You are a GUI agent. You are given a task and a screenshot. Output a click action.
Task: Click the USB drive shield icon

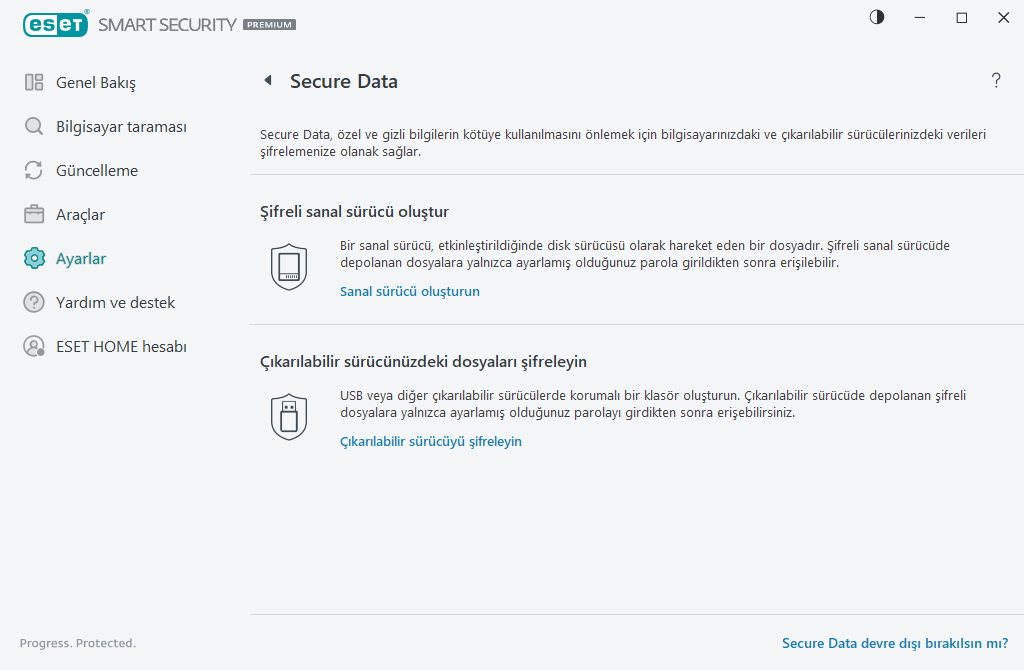coord(288,414)
